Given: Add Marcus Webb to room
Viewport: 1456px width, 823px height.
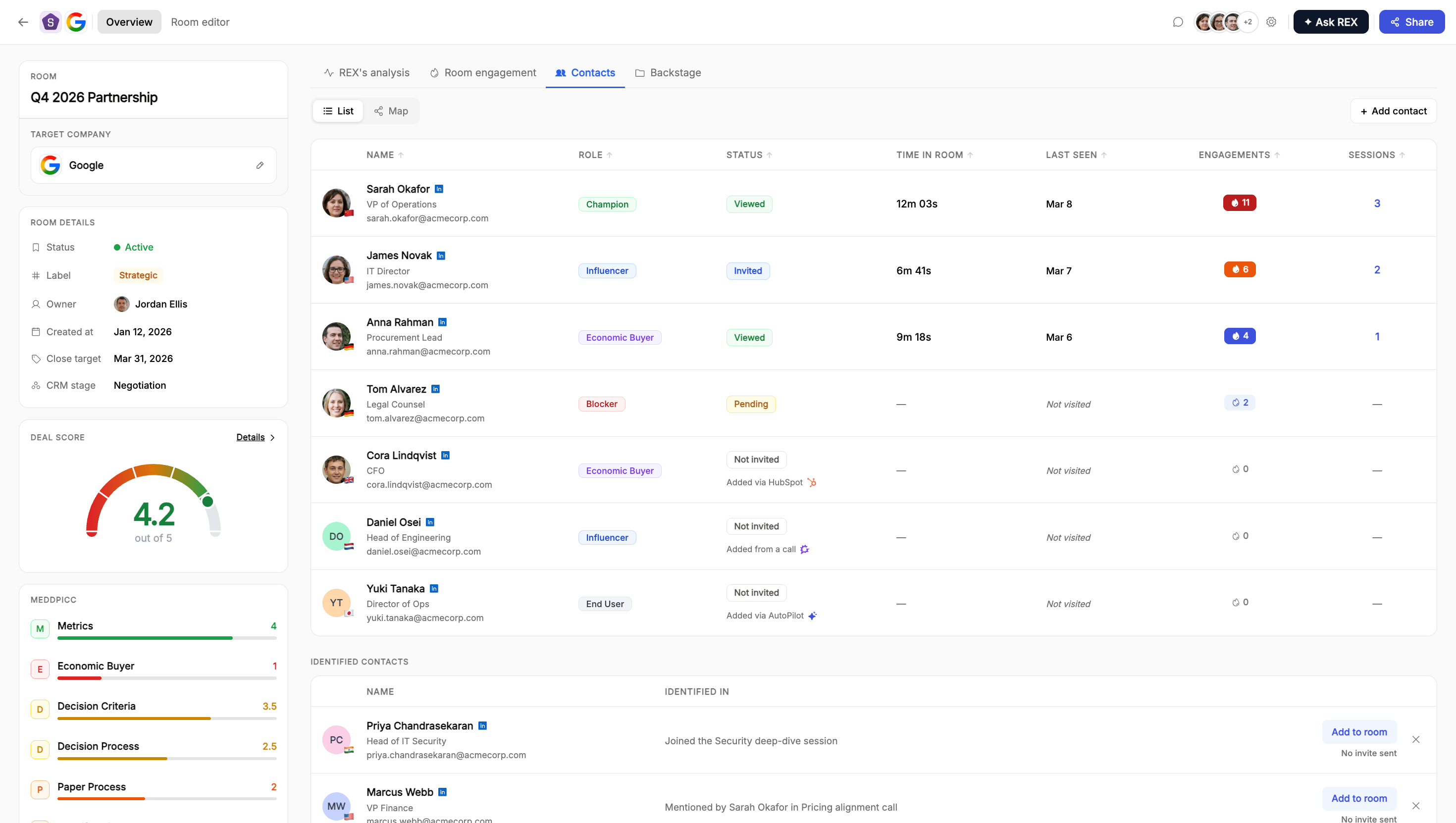Looking at the screenshot, I should coord(1359,798).
